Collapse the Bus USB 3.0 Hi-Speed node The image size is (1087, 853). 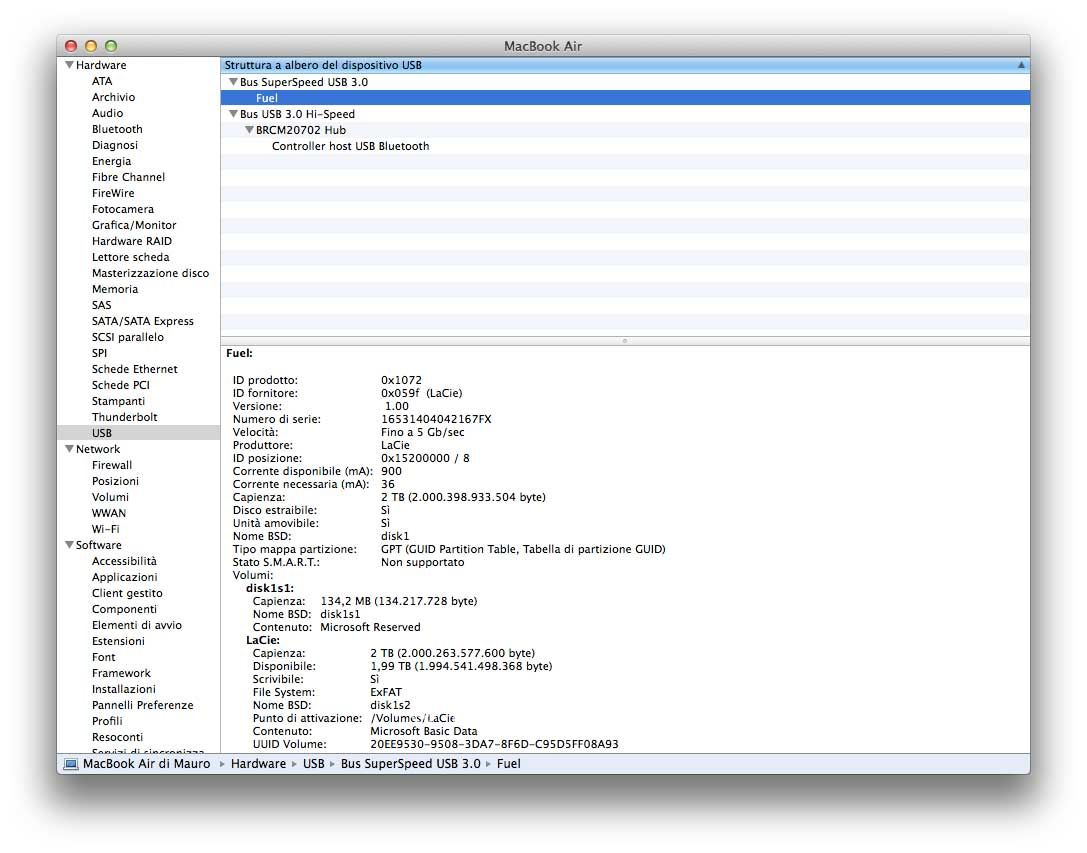(233, 114)
